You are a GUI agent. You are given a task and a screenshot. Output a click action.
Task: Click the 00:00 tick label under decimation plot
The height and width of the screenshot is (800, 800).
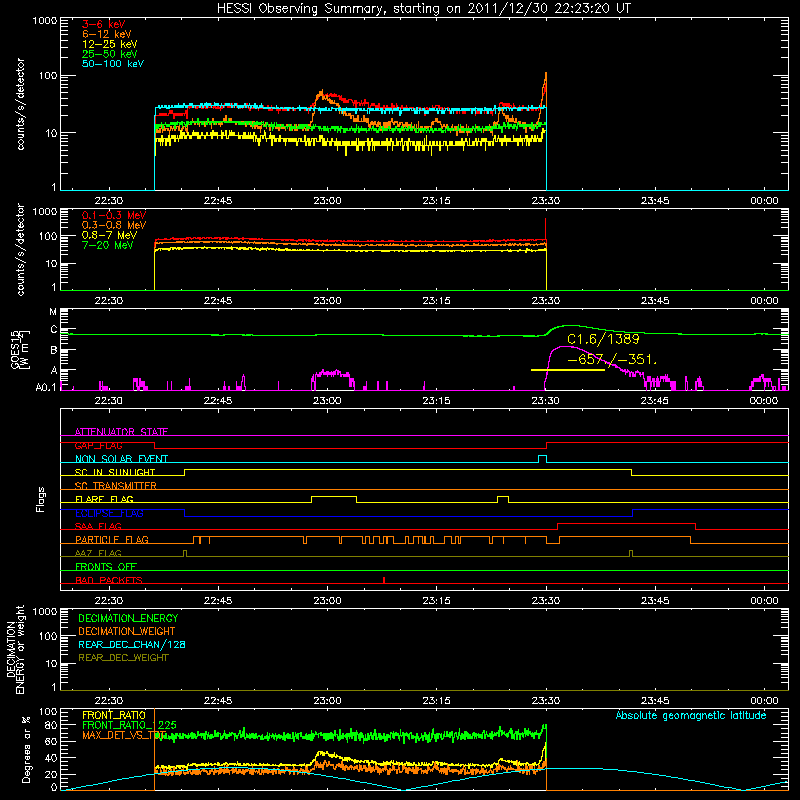click(764, 701)
